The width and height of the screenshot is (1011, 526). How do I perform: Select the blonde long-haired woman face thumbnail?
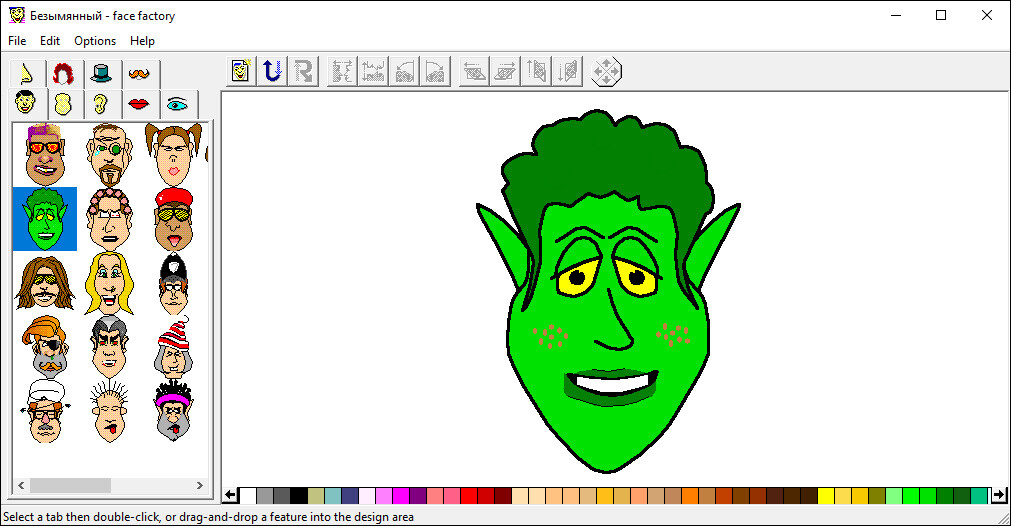[108, 283]
